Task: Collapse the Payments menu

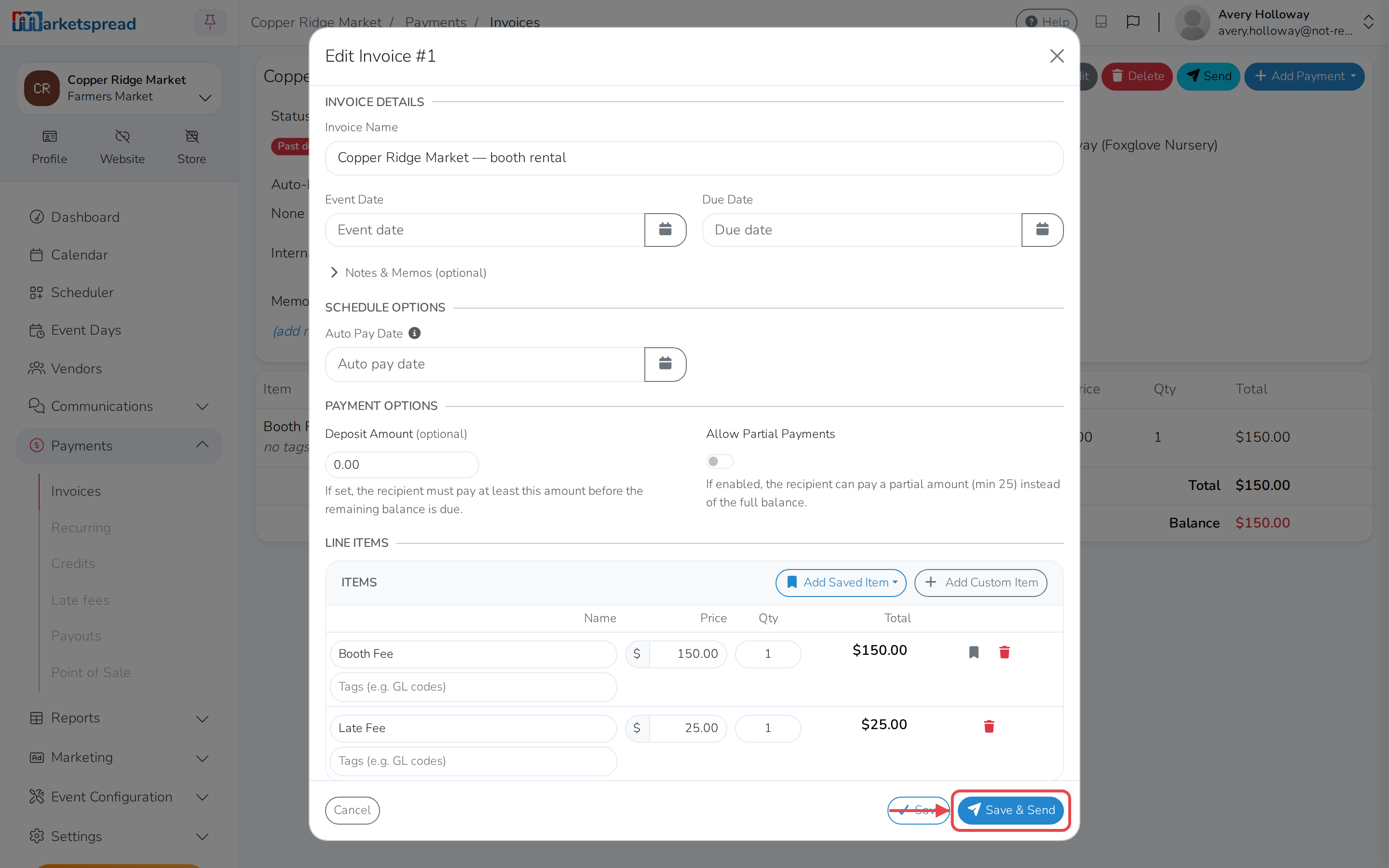Action: [119, 446]
